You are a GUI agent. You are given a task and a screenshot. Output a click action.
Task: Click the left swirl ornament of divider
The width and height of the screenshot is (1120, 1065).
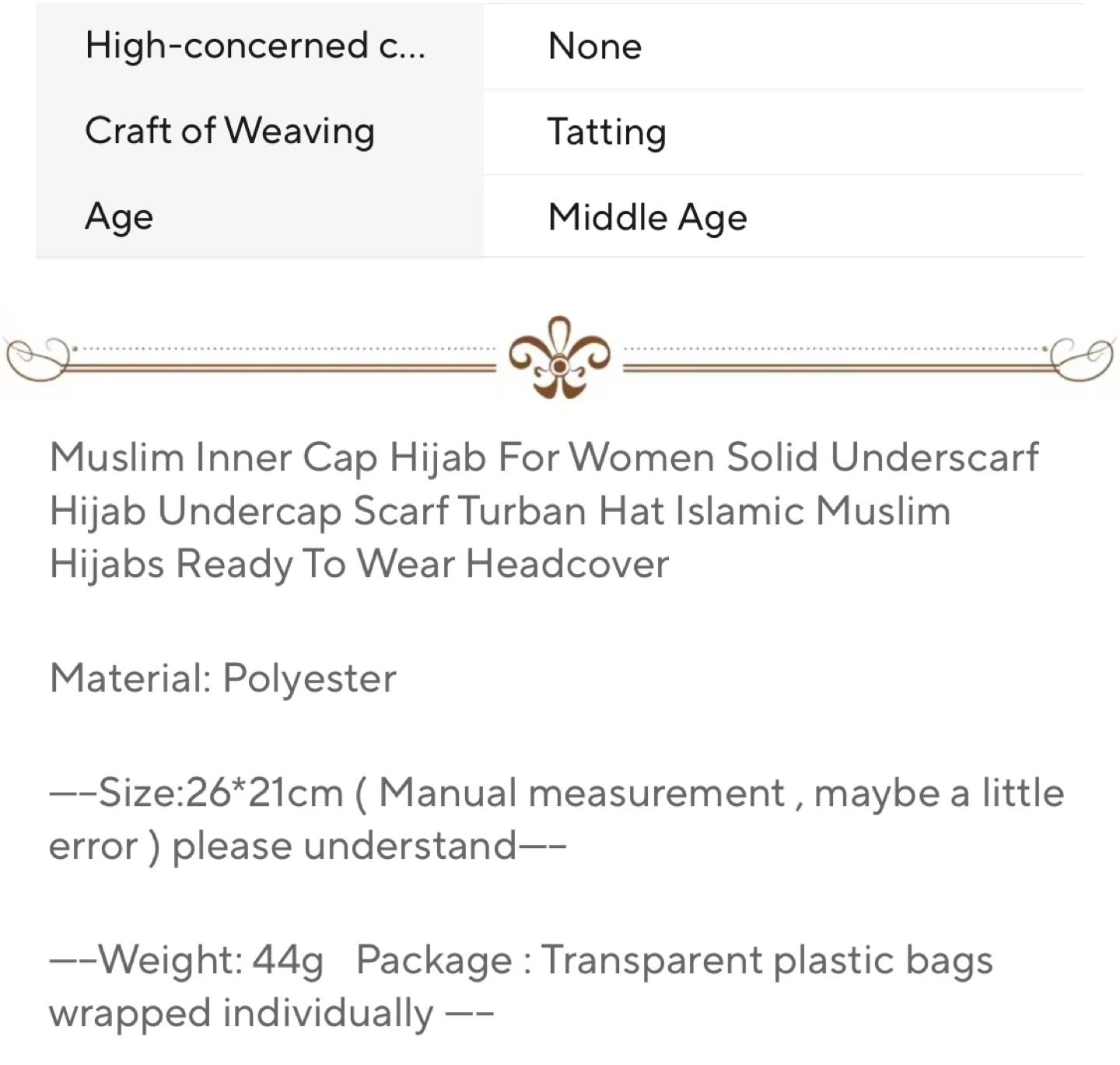click(37, 359)
